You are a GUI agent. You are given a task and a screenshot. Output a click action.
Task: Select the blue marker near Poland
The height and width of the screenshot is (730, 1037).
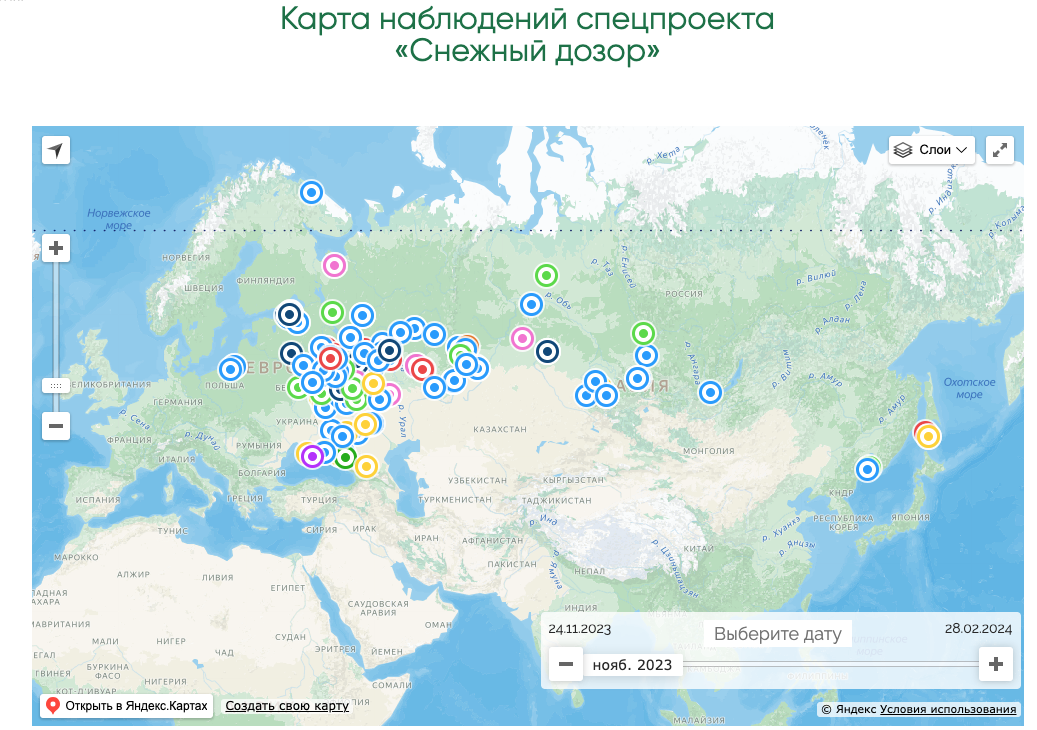pos(231,369)
